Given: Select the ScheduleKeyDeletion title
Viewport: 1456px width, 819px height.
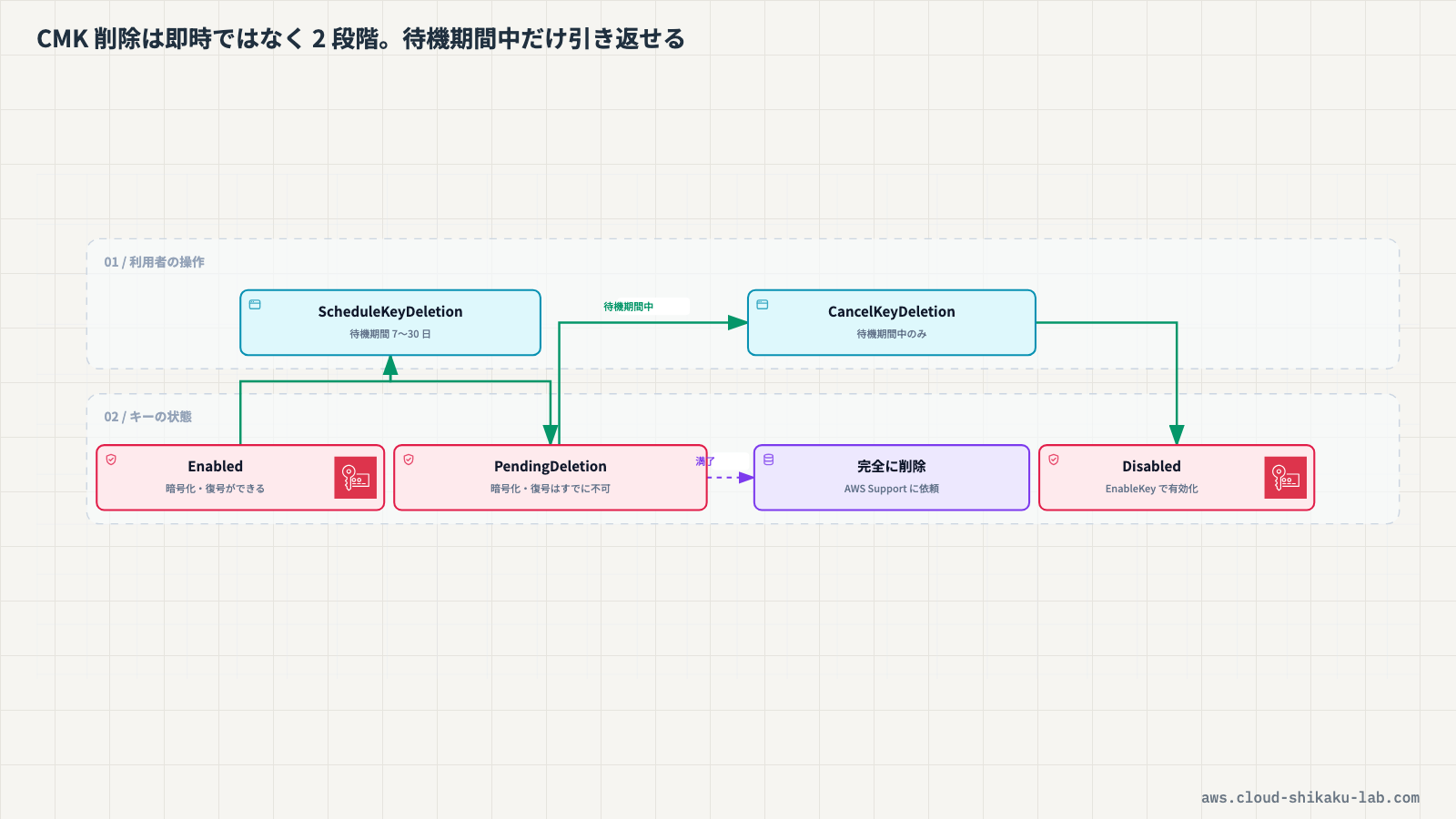Looking at the screenshot, I should [x=390, y=311].
